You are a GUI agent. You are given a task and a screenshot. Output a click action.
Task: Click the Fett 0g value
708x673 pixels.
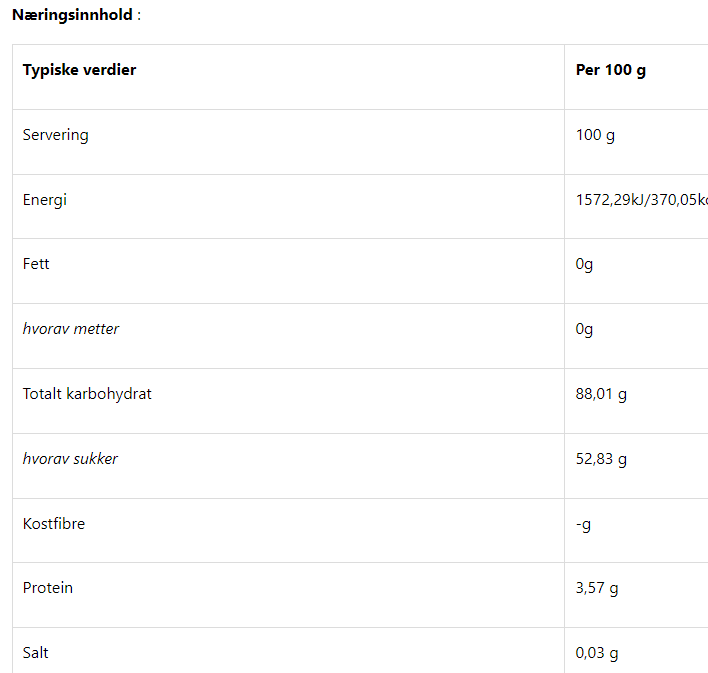point(584,264)
